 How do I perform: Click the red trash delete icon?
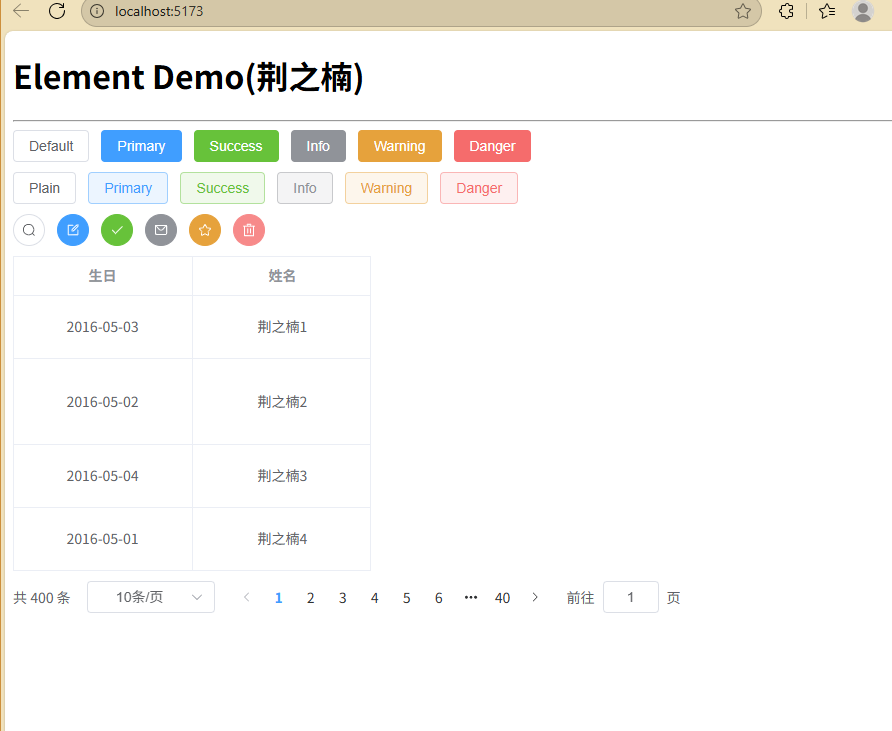pos(249,230)
